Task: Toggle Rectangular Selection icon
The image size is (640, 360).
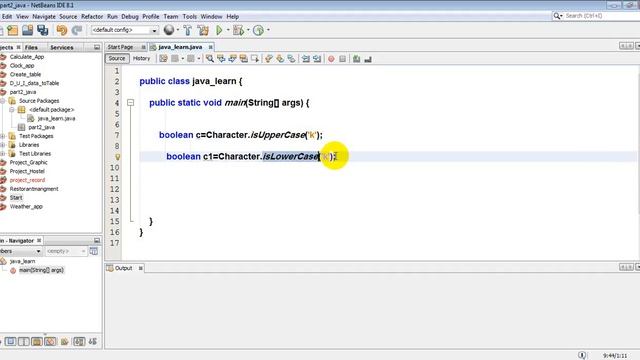Action: click(x=255, y=59)
